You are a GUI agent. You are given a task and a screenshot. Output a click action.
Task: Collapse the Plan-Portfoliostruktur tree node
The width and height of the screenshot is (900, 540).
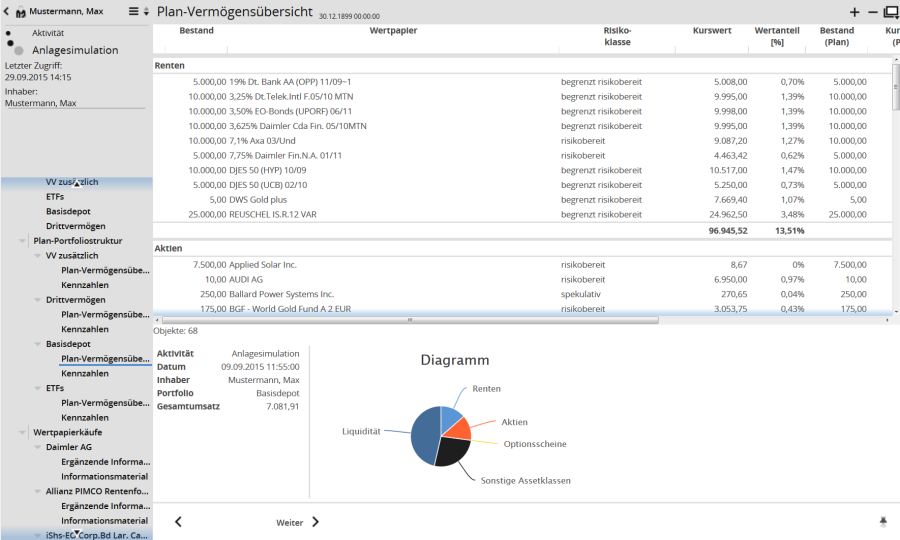click(23, 241)
